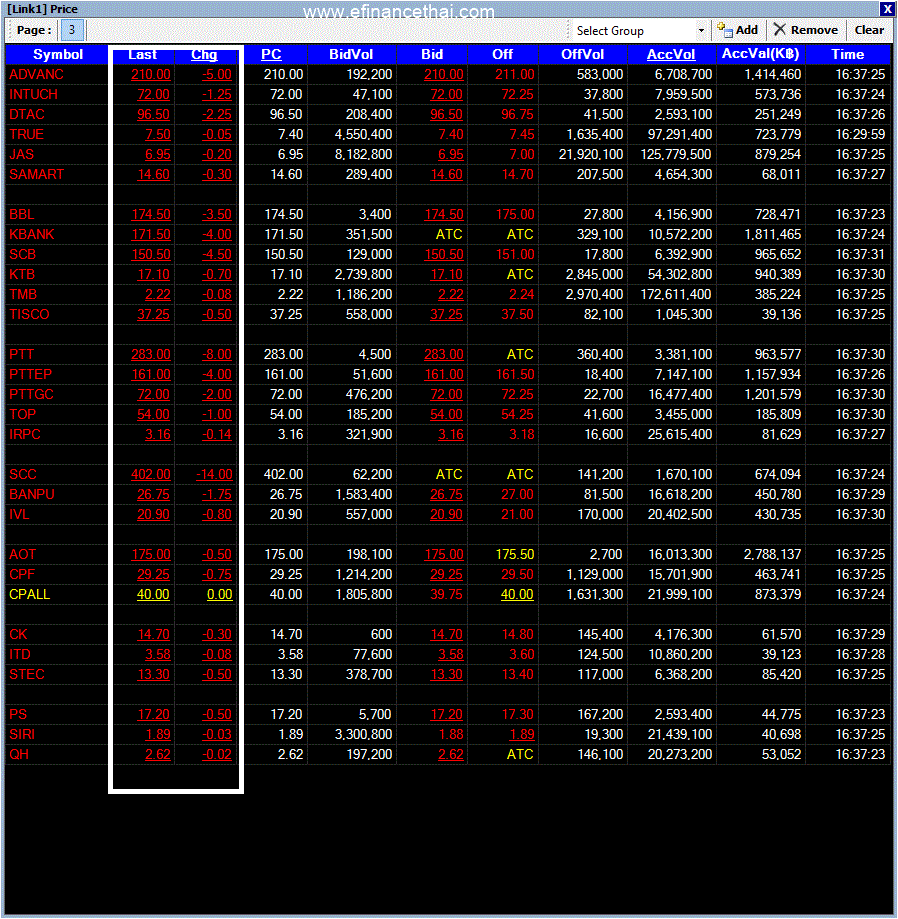Viewport: 898px width, 919px height.
Task: Click PTT last price 283.00
Action: 151,355
